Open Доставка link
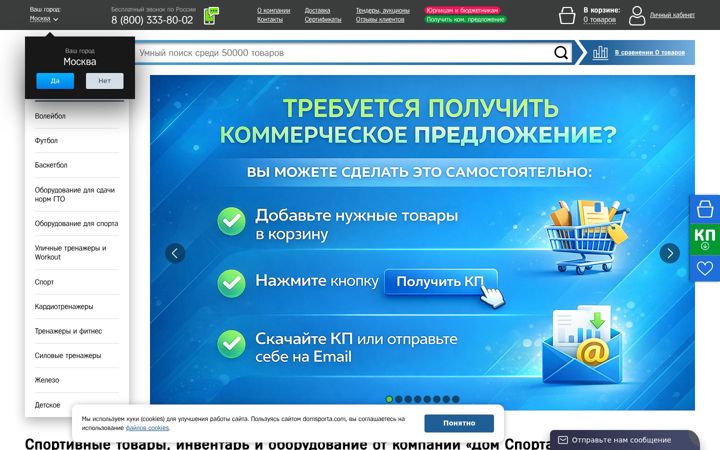This screenshot has width=720, height=450. tap(317, 10)
